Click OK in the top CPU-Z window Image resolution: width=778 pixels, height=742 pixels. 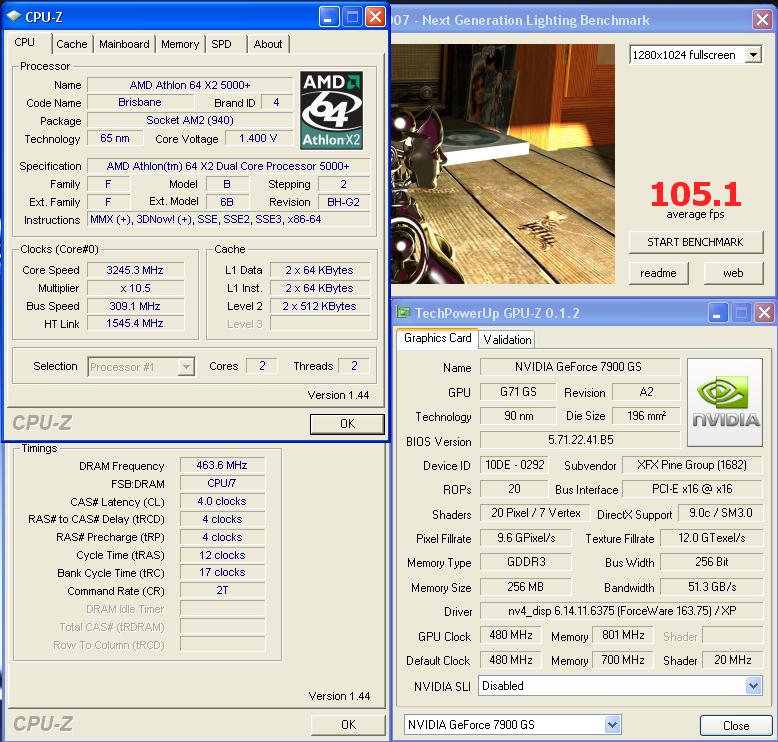coord(347,424)
